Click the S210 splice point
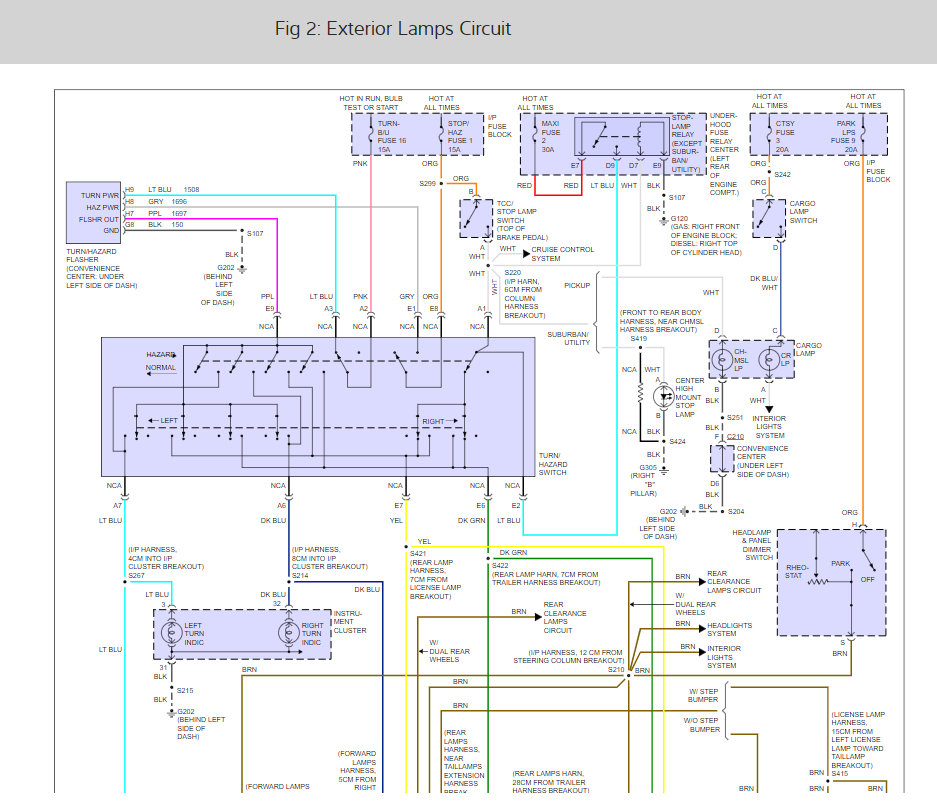Image resolution: width=937 pixels, height=802 pixels. coord(629,675)
